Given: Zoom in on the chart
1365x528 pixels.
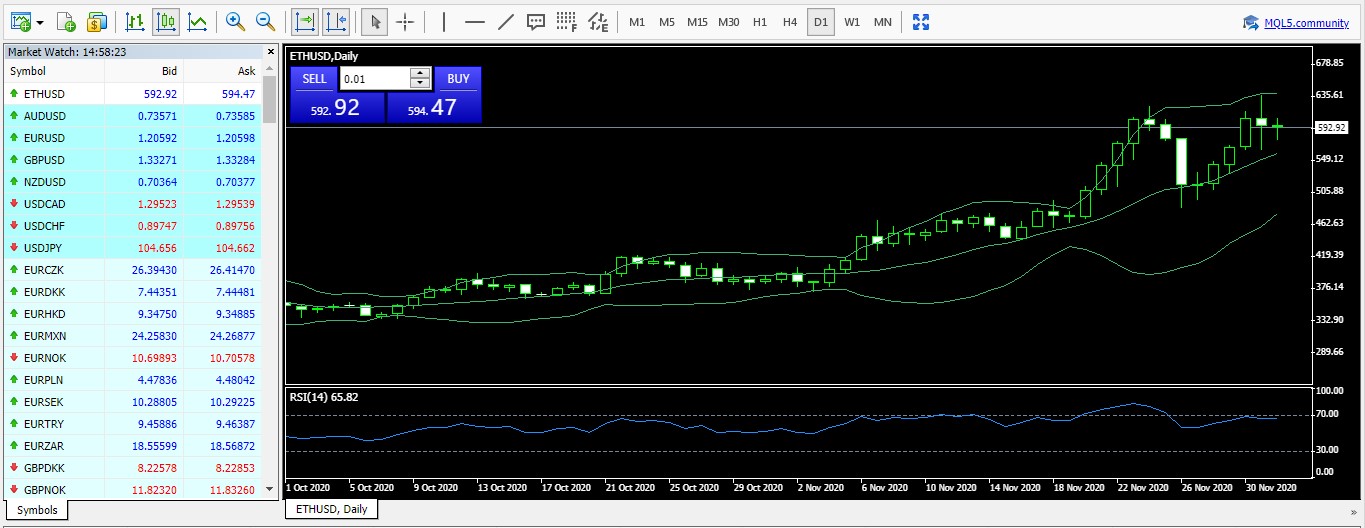Looking at the screenshot, I should click(236, 21).
